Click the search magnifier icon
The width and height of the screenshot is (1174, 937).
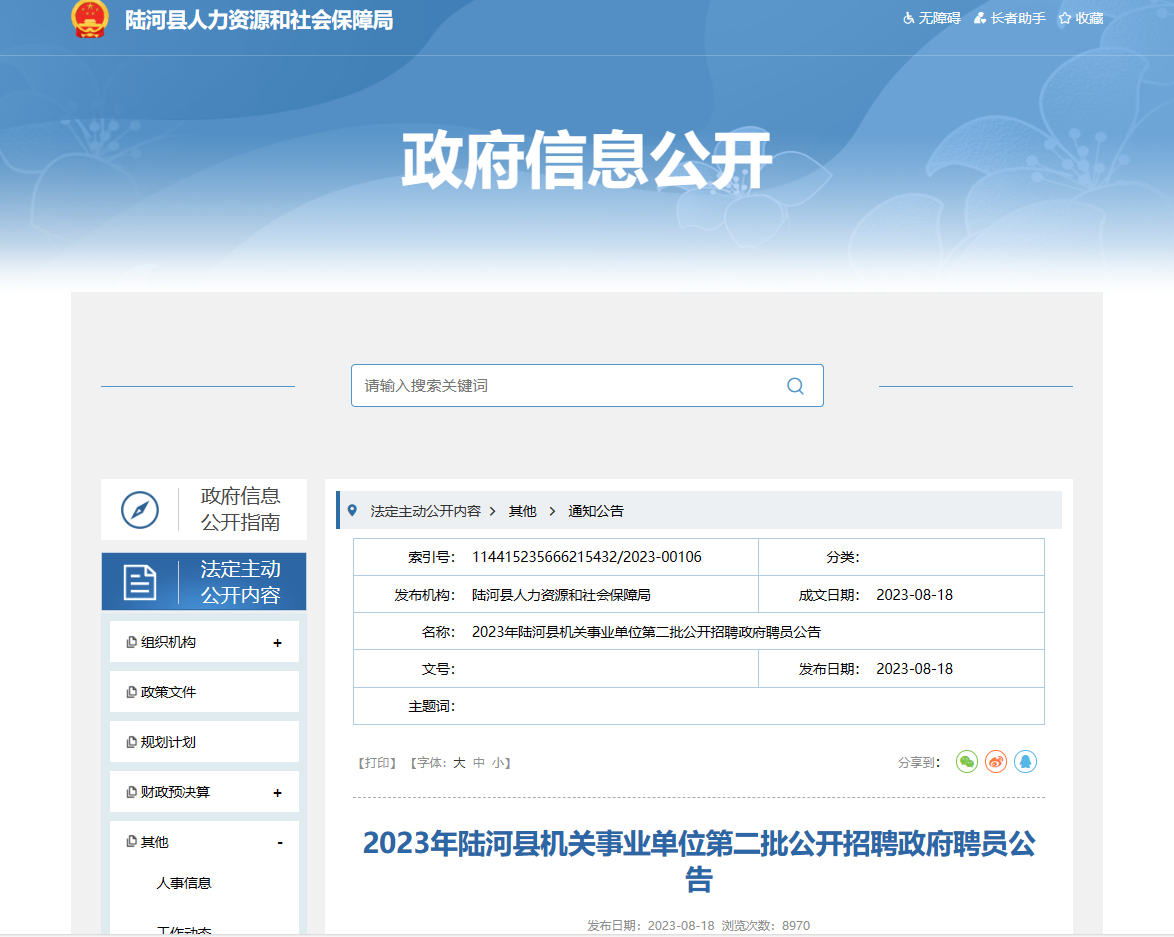pos(795,386)
